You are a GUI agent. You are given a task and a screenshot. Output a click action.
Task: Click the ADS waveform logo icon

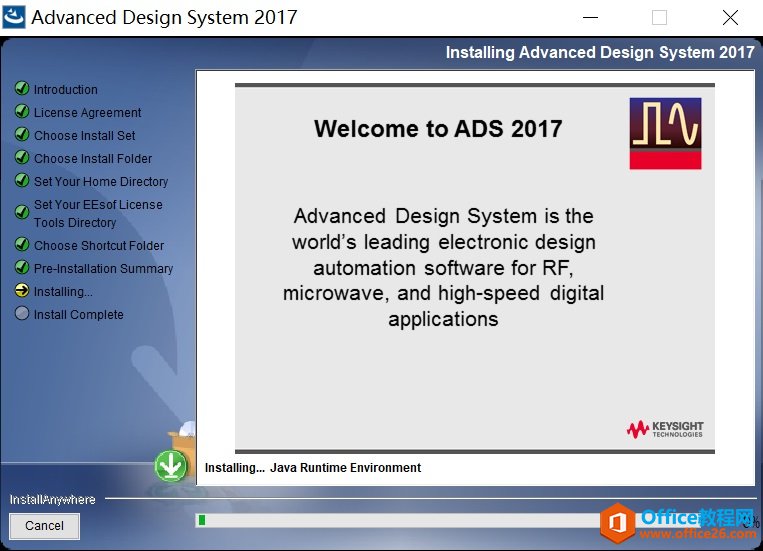(665, 133)
